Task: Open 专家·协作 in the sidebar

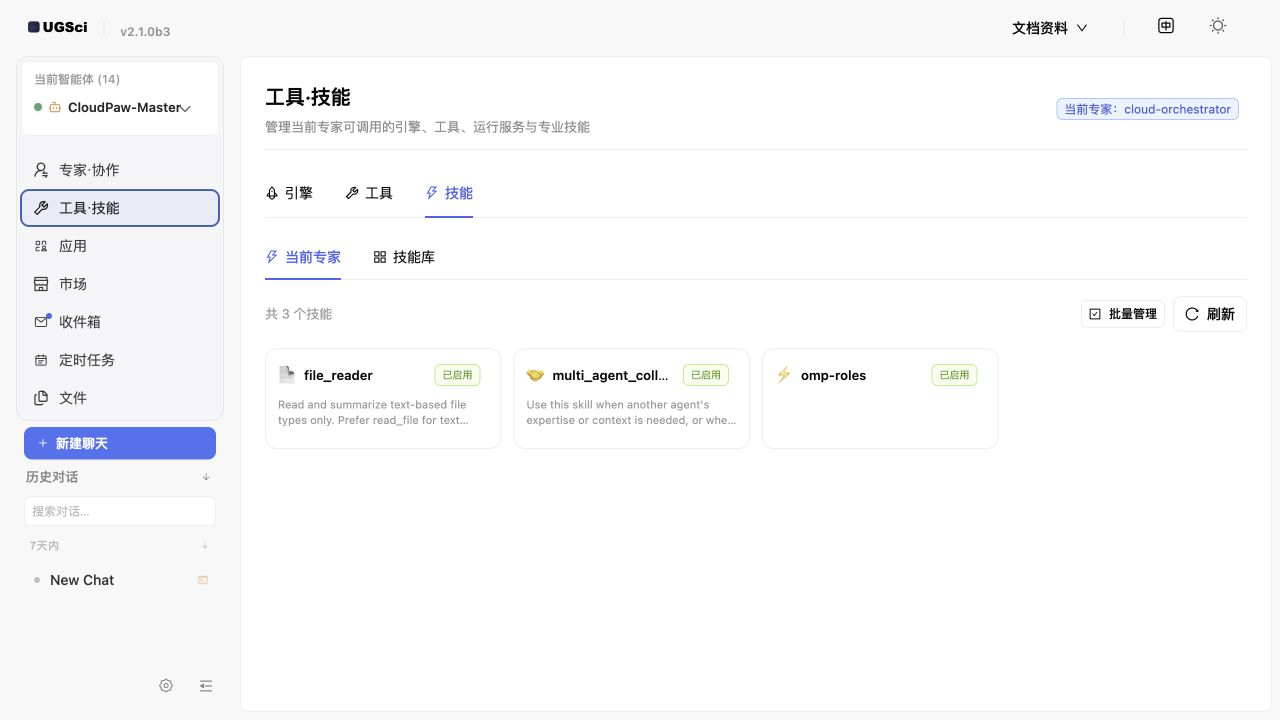Action: [x=120, y=170]
